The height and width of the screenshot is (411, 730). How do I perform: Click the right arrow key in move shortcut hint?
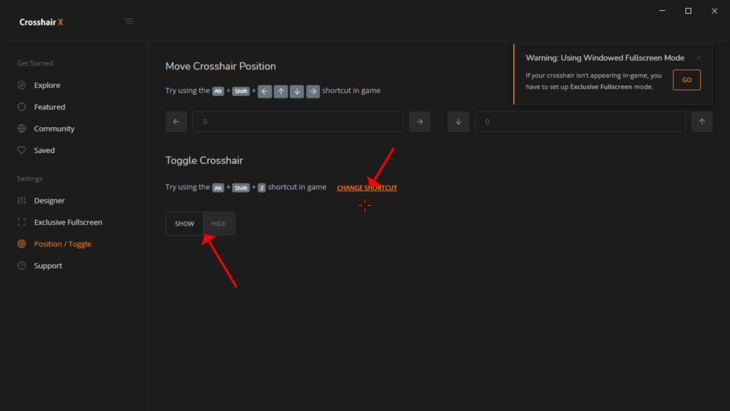[313, 91]
